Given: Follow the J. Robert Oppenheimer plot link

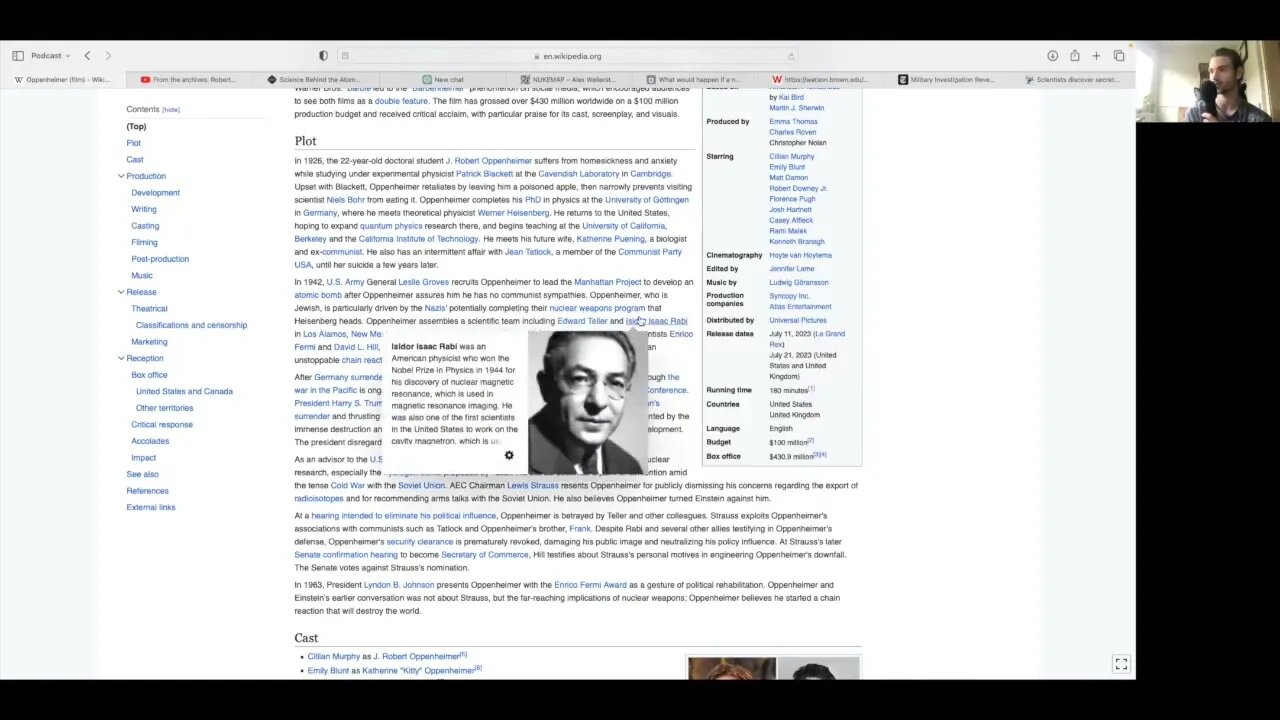Looking at the screenshot, I should [x=489, y=161].
